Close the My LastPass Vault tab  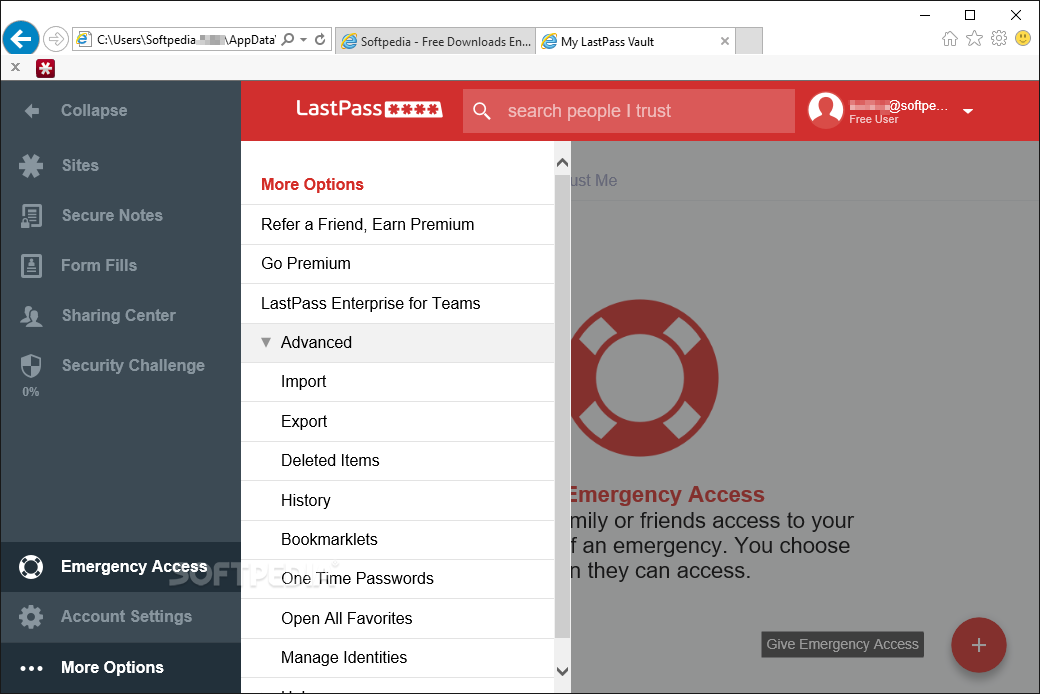point(725,41)
